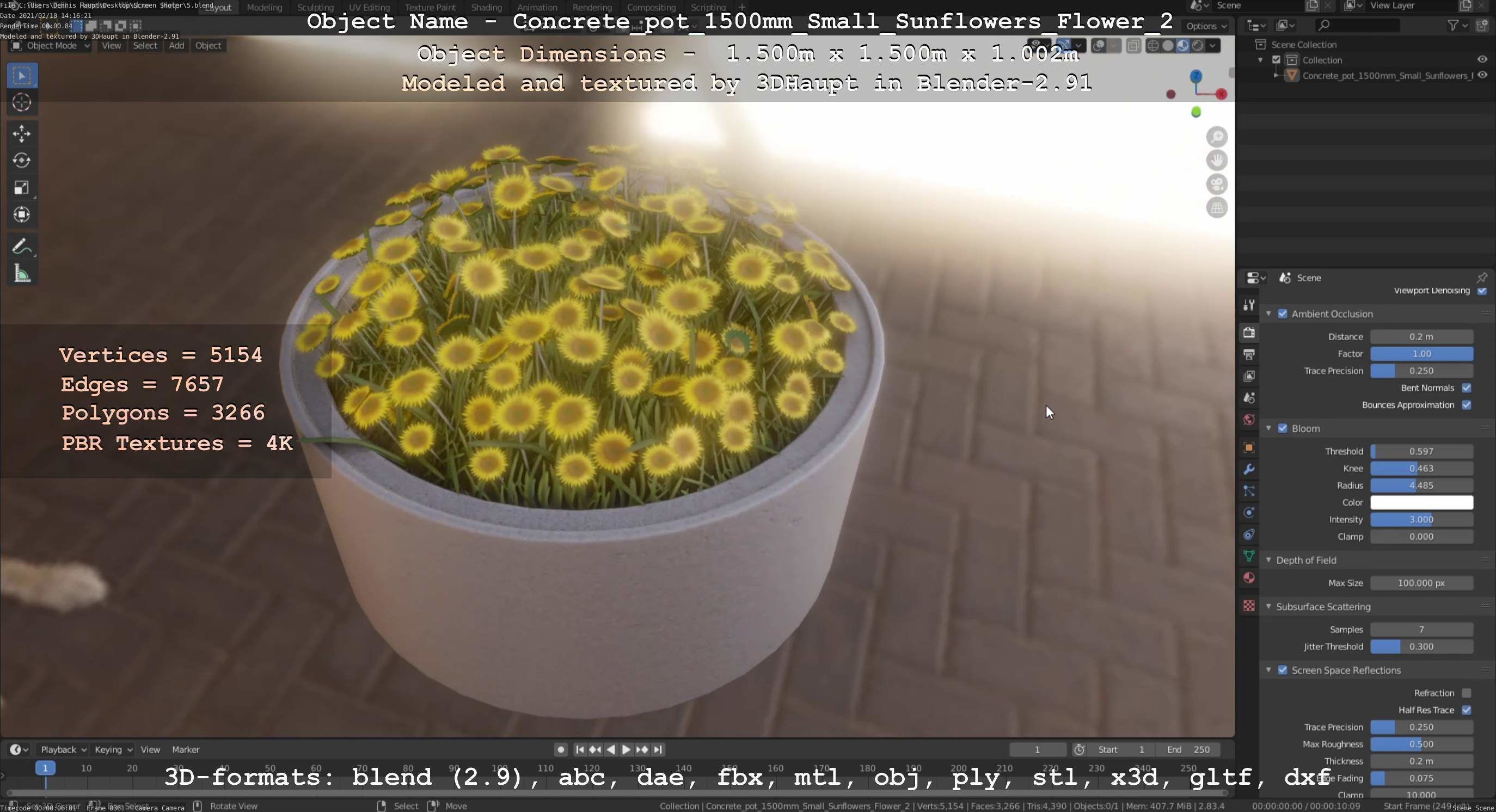Screen dimensions: 1496x812
Task: Disable the Bloom checkbox
Action: (1282, 428)
